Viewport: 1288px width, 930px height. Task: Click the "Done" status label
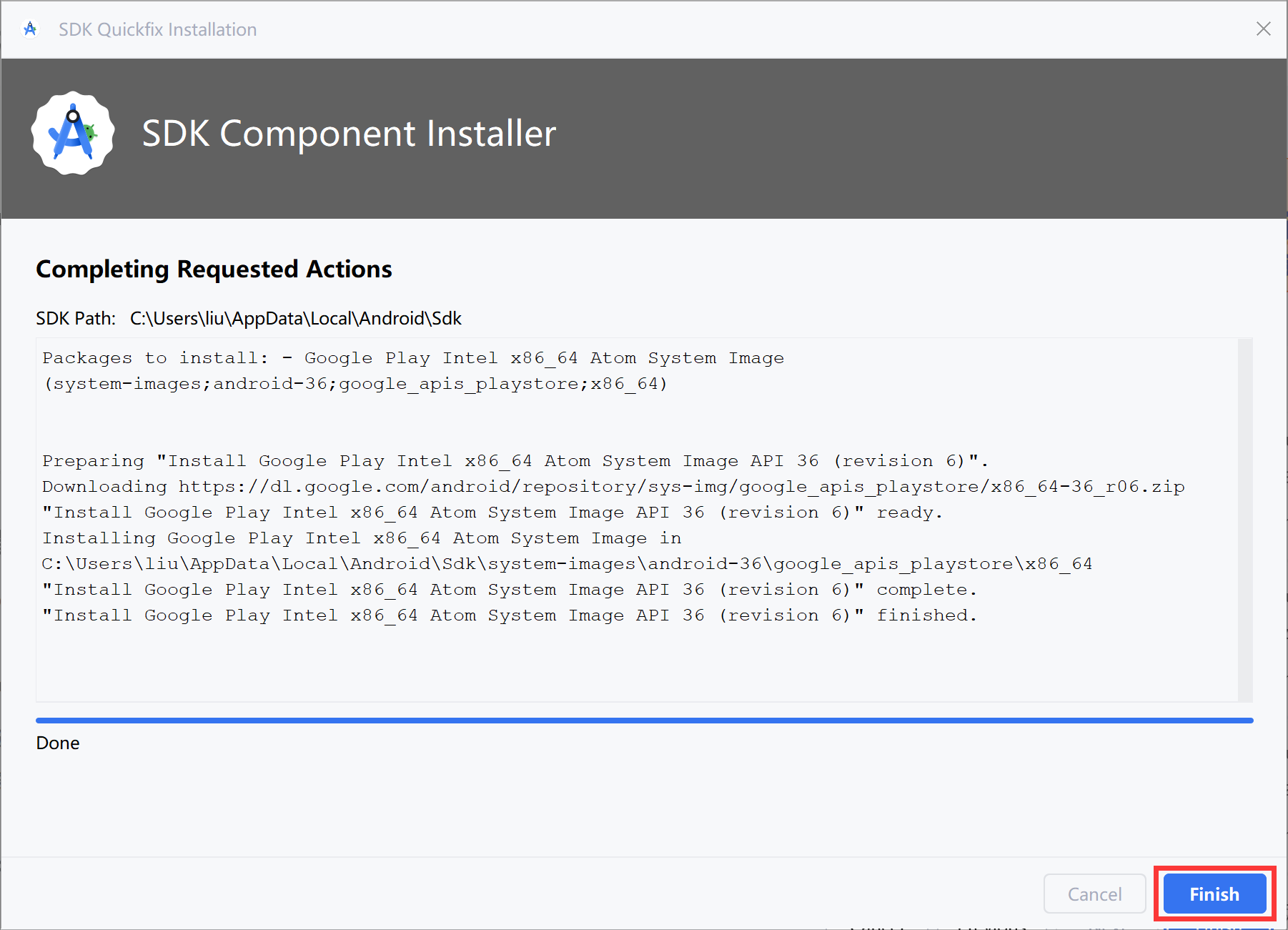click(x=58, y=743)
